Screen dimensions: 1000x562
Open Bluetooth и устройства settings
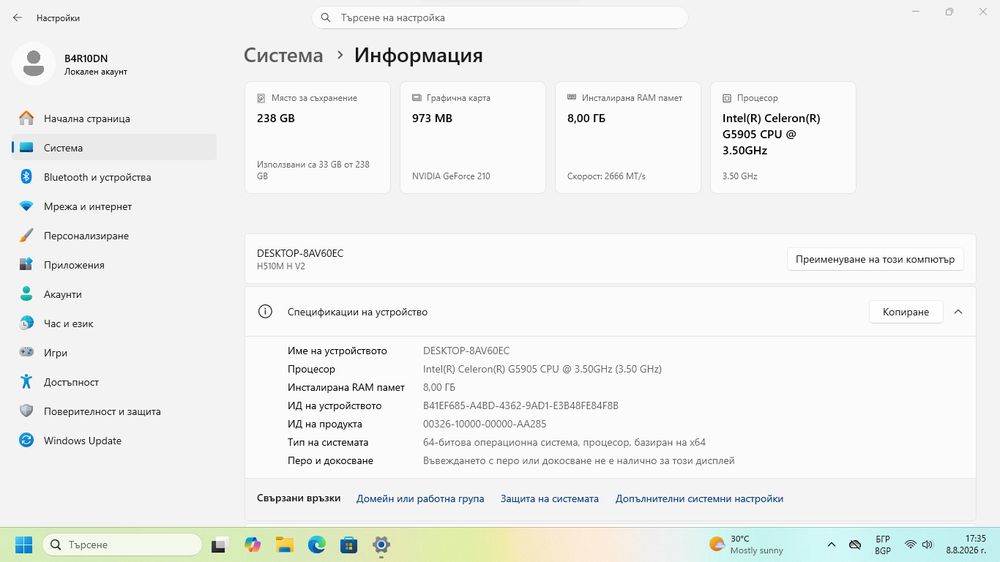[x=114, y=177]
